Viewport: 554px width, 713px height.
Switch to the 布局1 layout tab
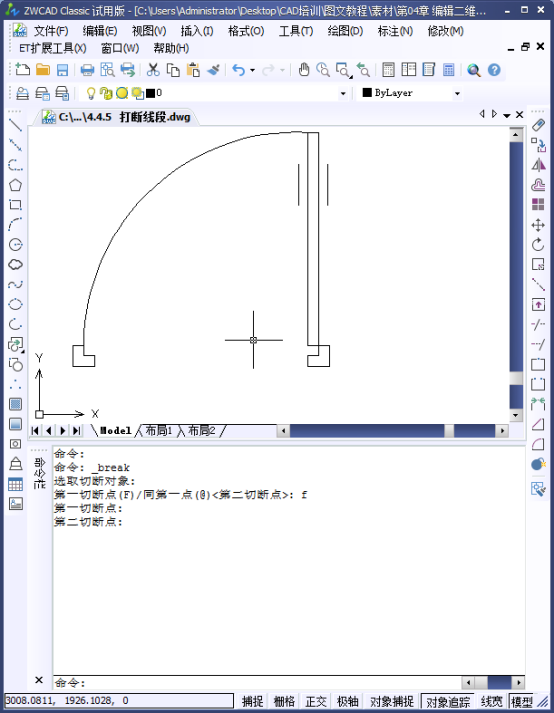coord(159,431)
